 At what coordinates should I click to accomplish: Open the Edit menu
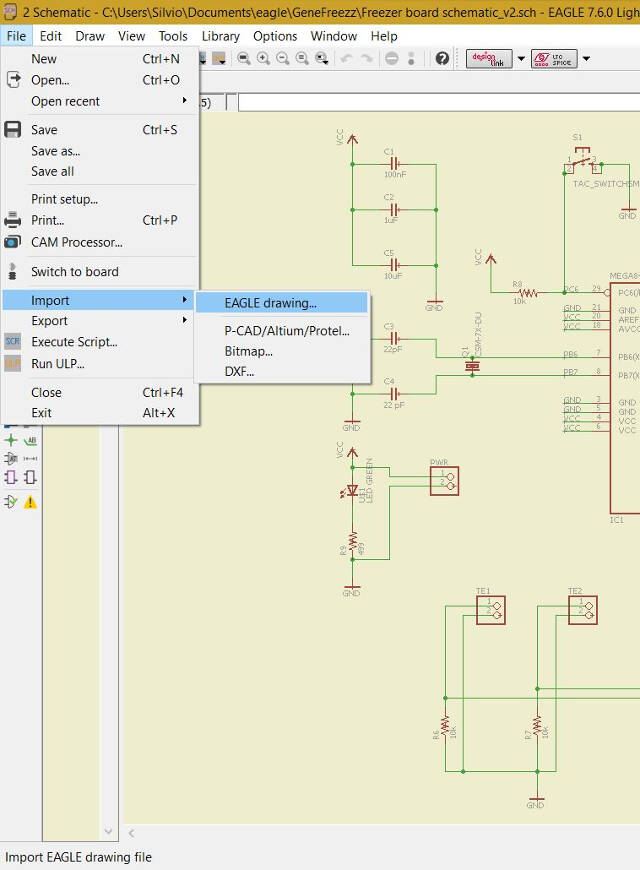(51, 36)
